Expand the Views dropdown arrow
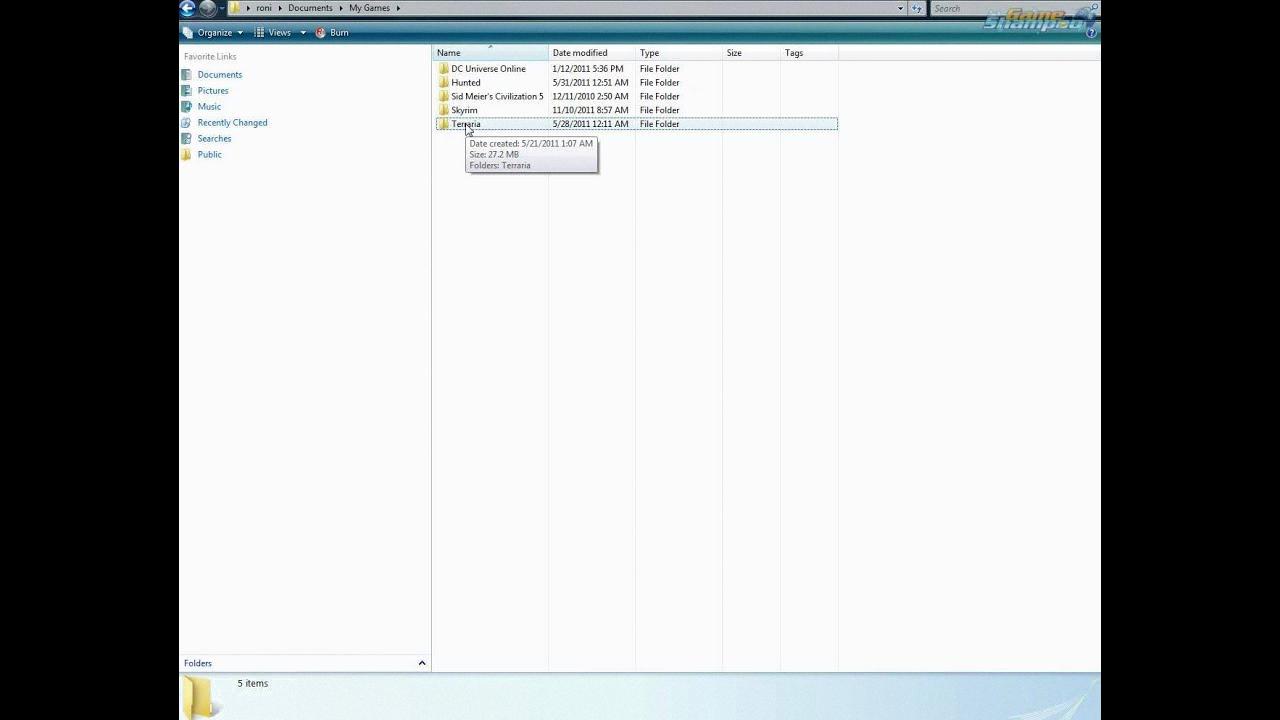The height and width of the screenshot is (720, 1280). coord(303,33)
